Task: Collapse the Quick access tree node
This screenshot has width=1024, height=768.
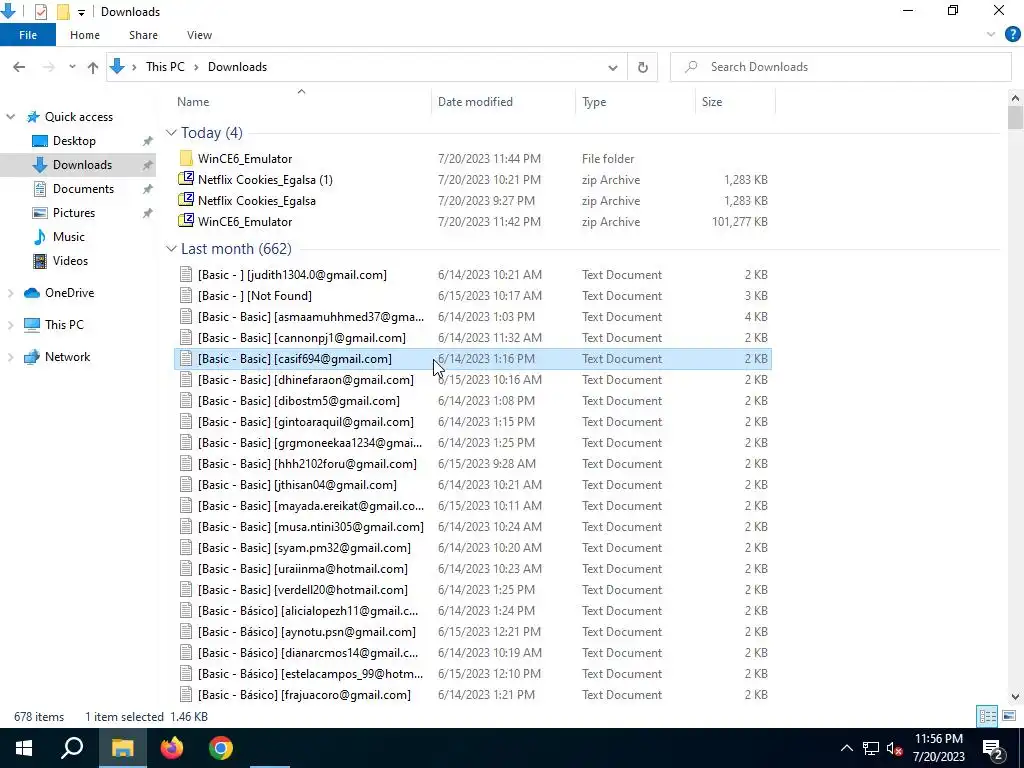Action: coord(10,117)
